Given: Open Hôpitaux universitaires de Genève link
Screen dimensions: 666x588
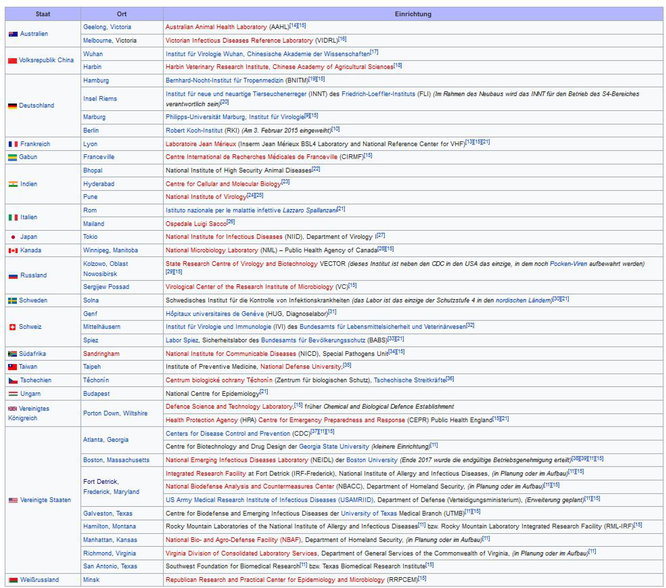Looking at the screenshot, I should pyautogui.click(x=214, y=314).
